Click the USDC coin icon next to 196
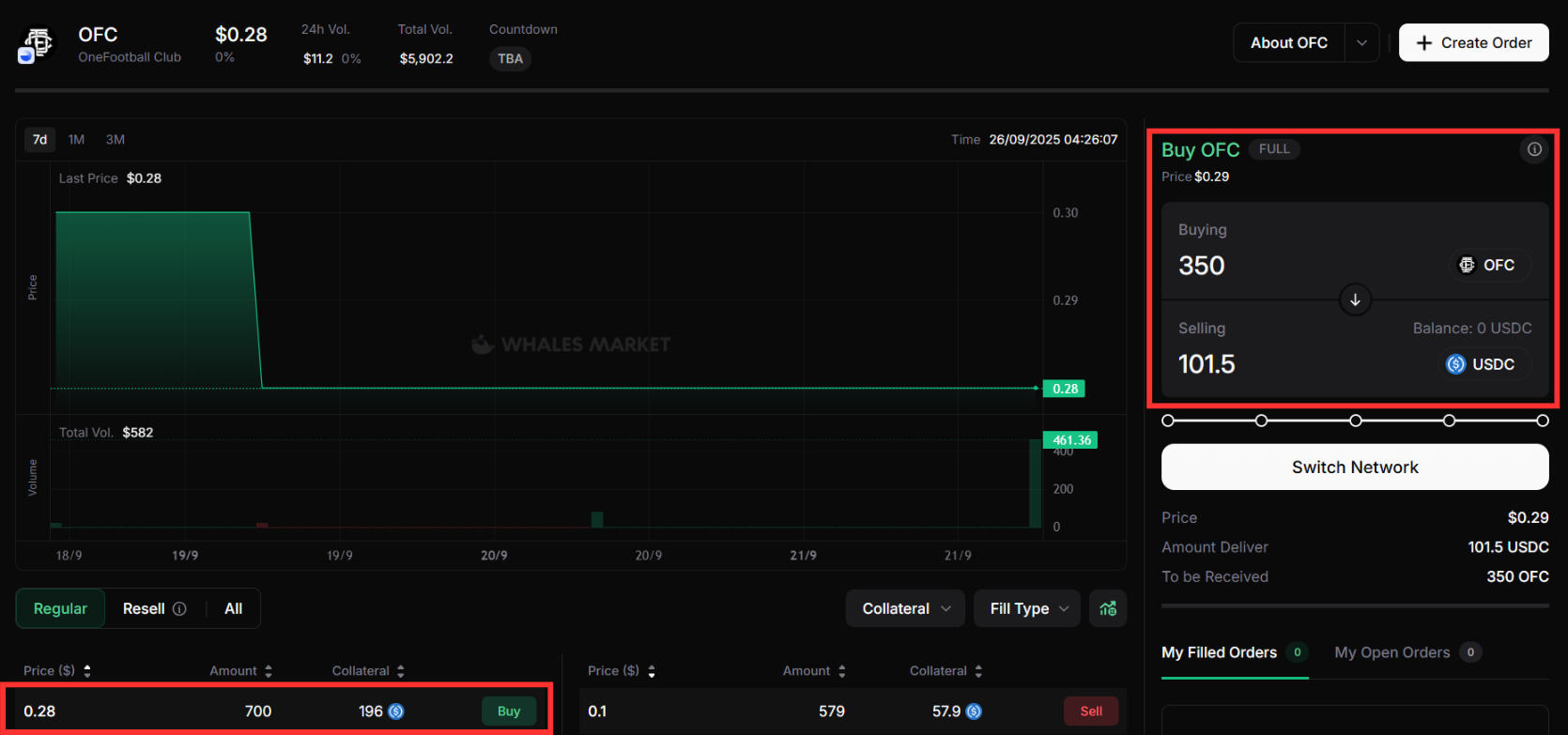This screenshot has width=1568, height=735. (396, 712)
